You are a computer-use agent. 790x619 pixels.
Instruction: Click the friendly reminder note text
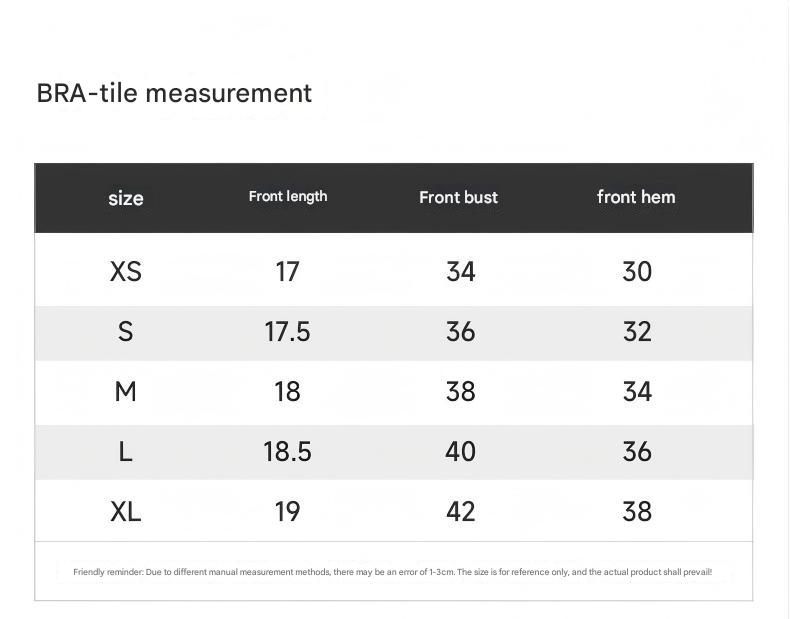(393, 573)
